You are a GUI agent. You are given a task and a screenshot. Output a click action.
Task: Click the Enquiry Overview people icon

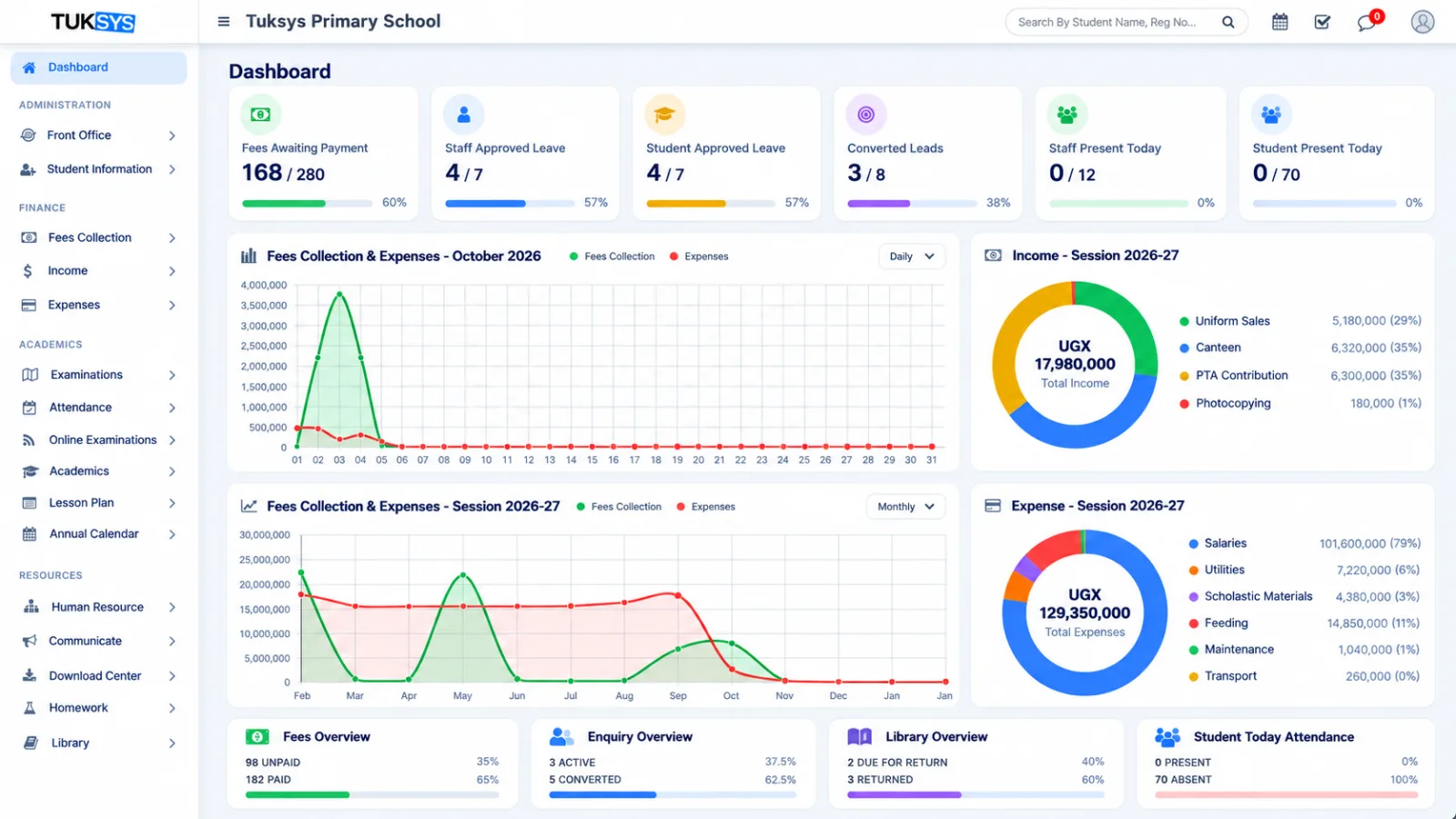click(562, 736)
